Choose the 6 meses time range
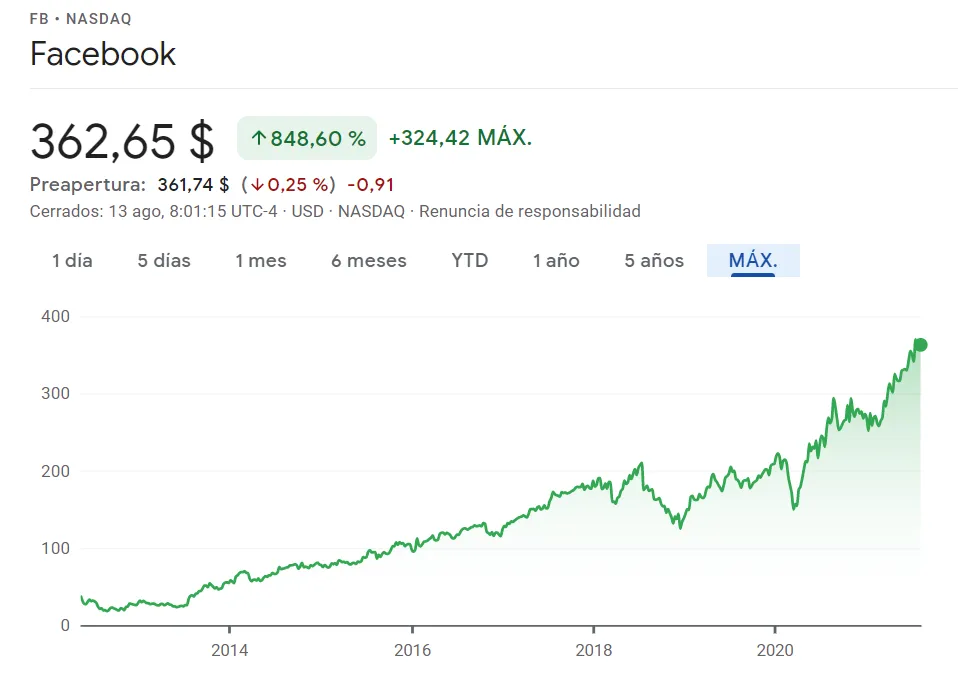Viewport: 958px width, 680px height. 369,261
